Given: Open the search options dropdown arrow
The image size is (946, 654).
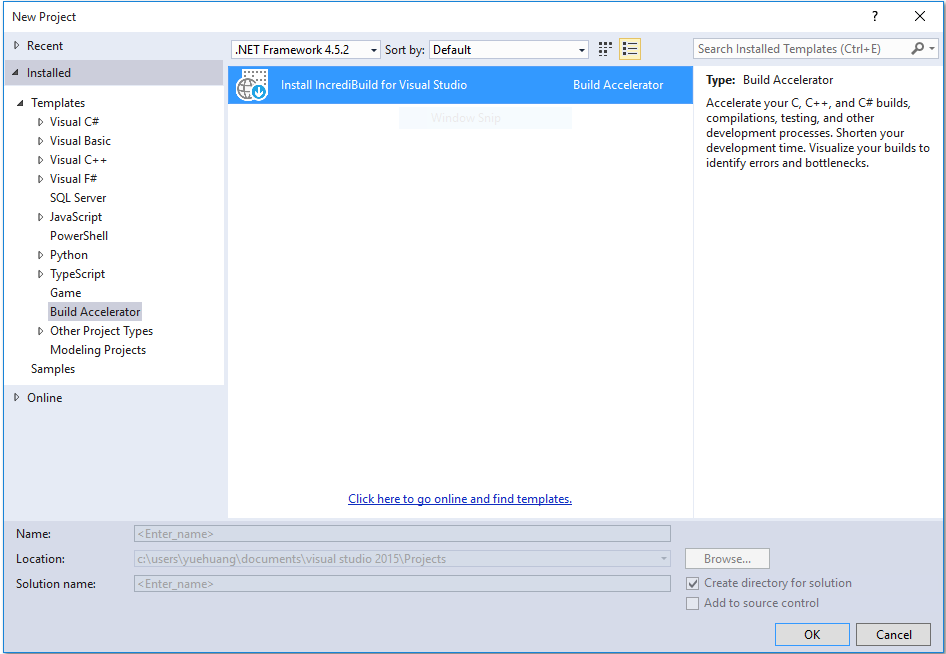Looking at the screenshot, I should point(932,48).
